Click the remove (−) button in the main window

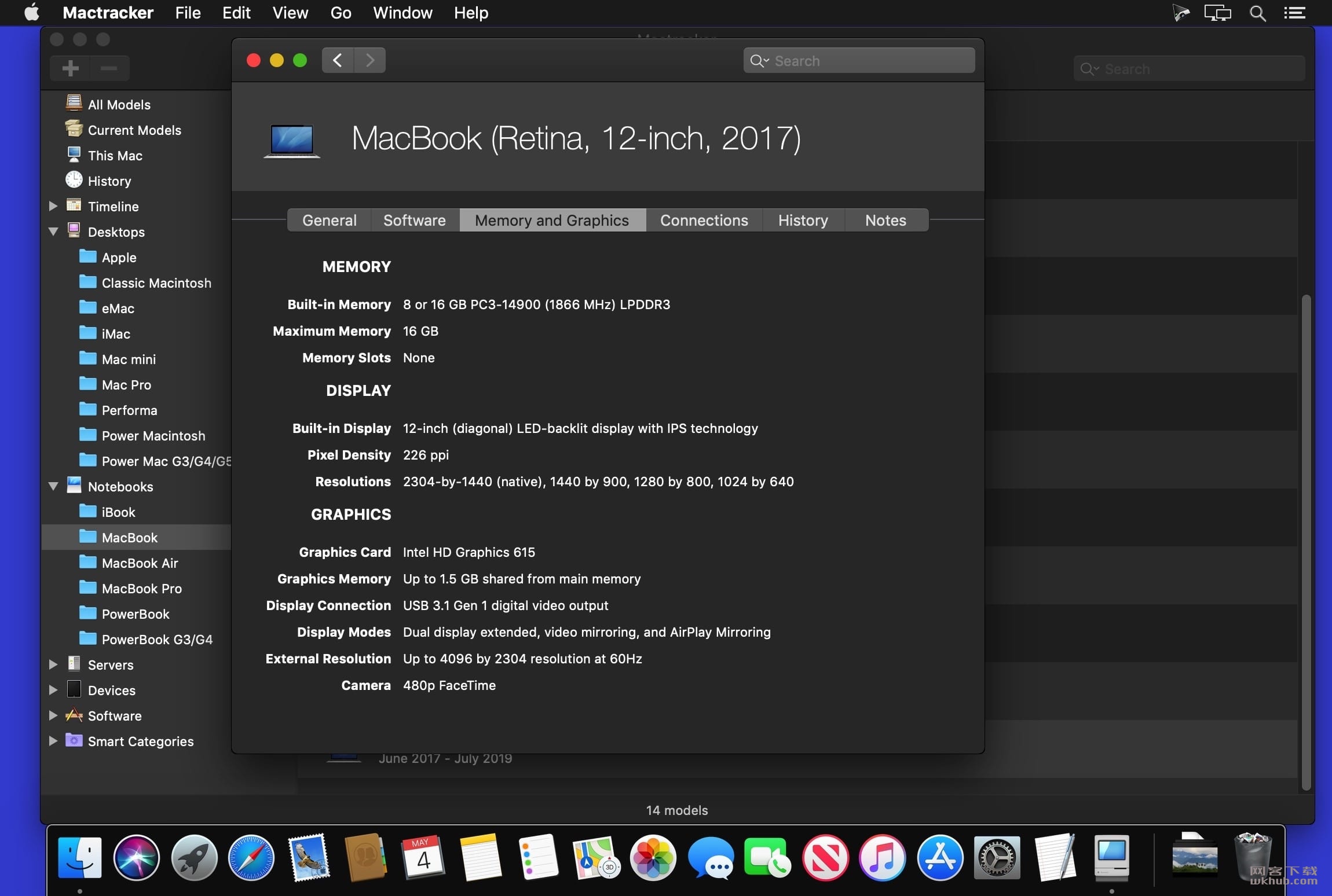click(109, 68)
